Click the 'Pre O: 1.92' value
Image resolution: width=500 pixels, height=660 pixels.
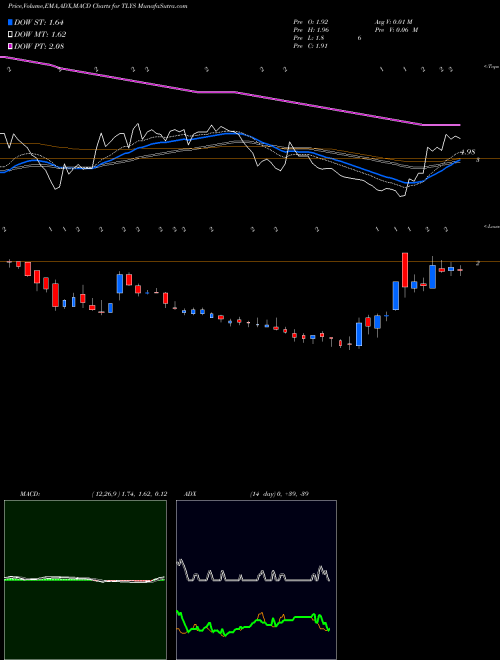311,22
